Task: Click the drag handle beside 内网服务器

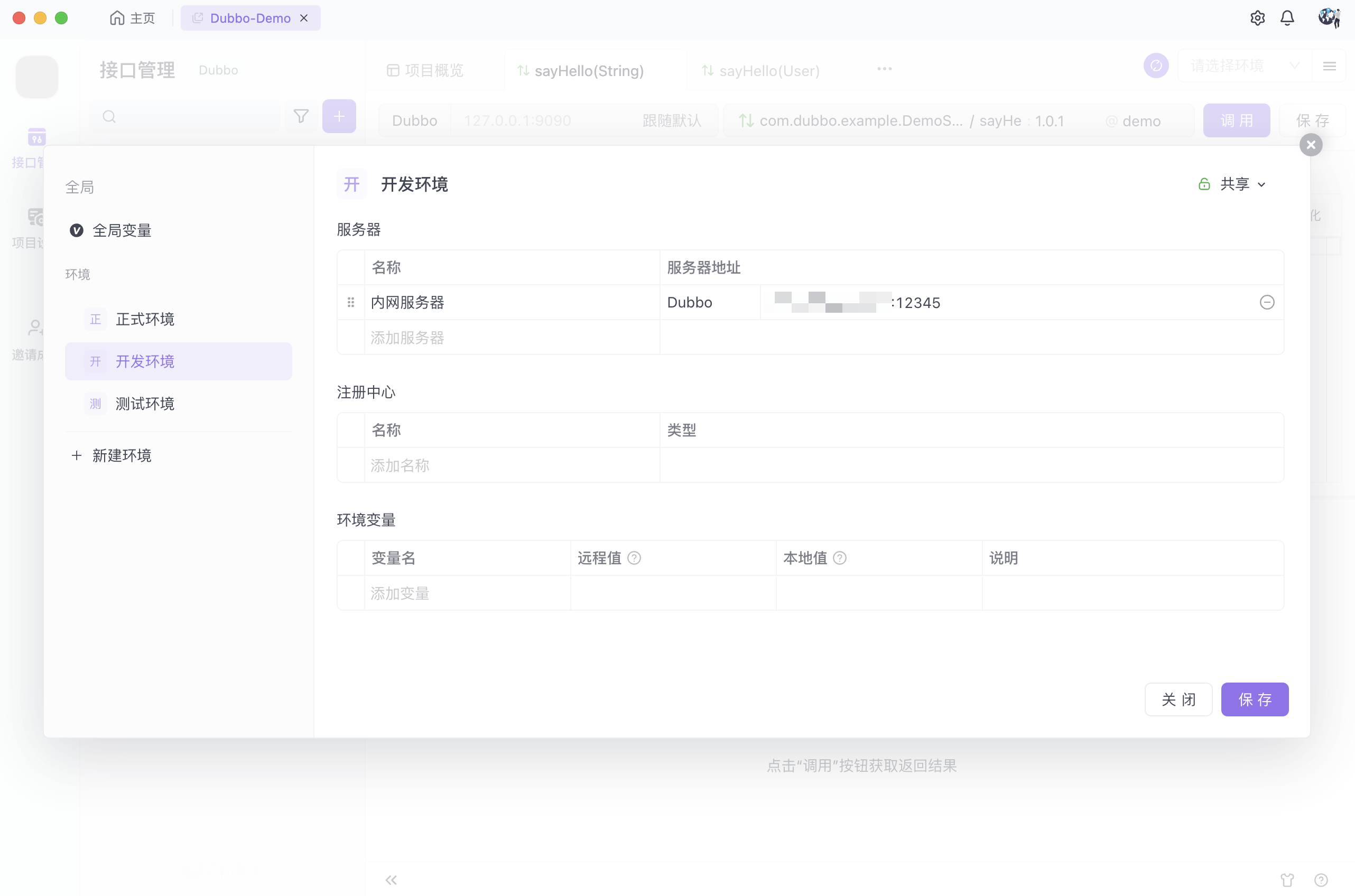Action: point(351,302)
